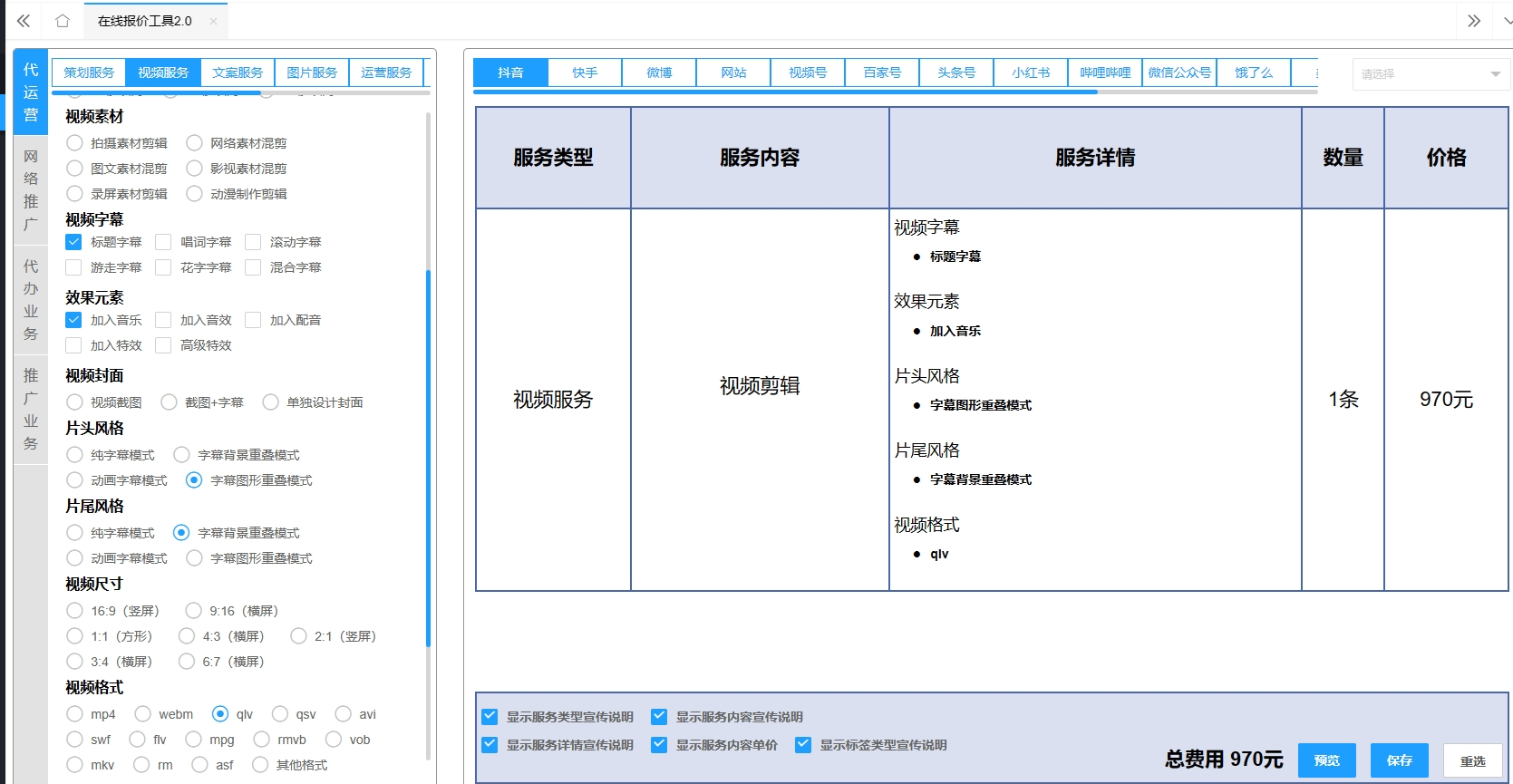This screenshot has height=784, width=1513.
Task: Select the 网站 platform tab
Action: (x=733, y=73)
